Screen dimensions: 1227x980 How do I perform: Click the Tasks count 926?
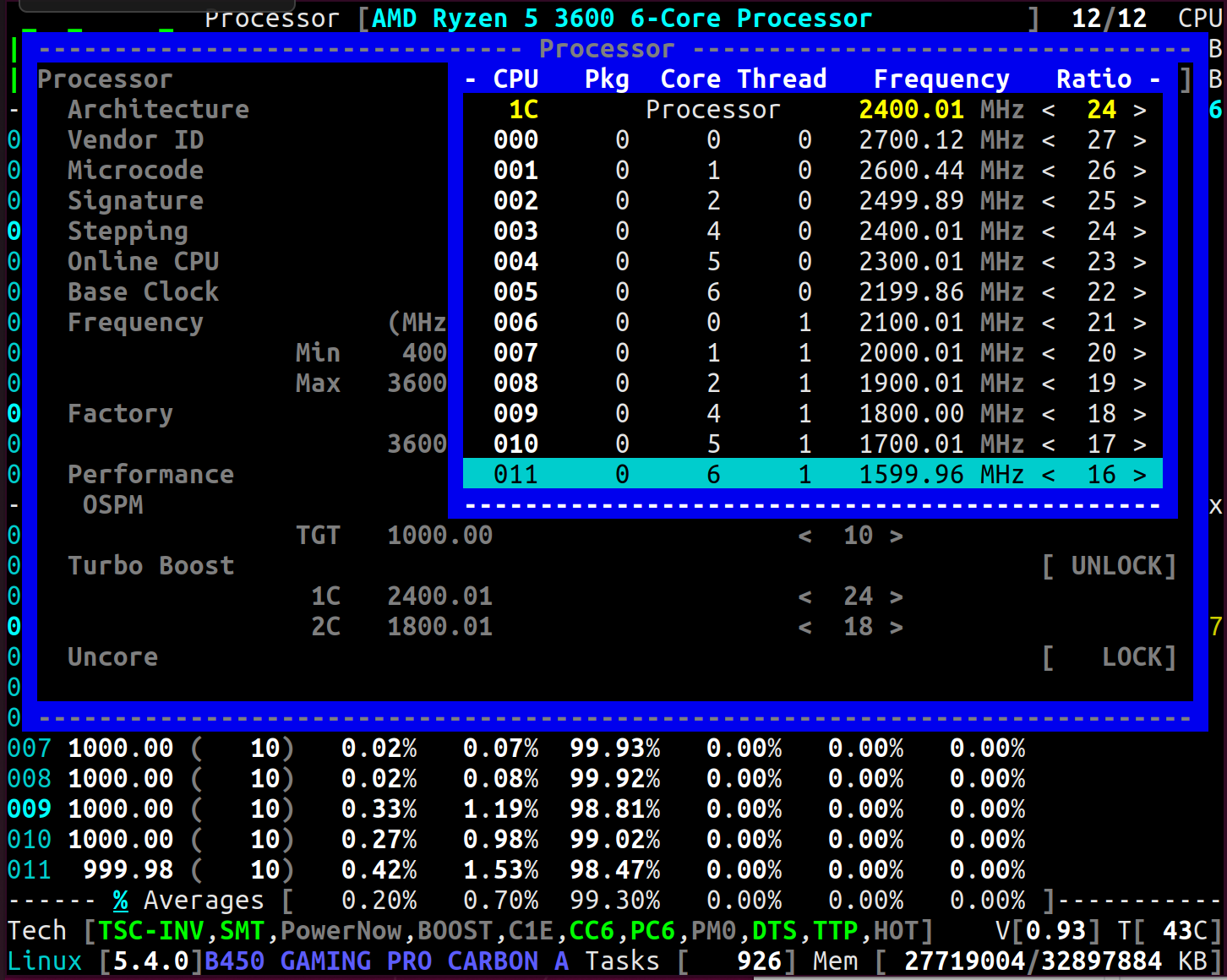click(x=759, y=961)
